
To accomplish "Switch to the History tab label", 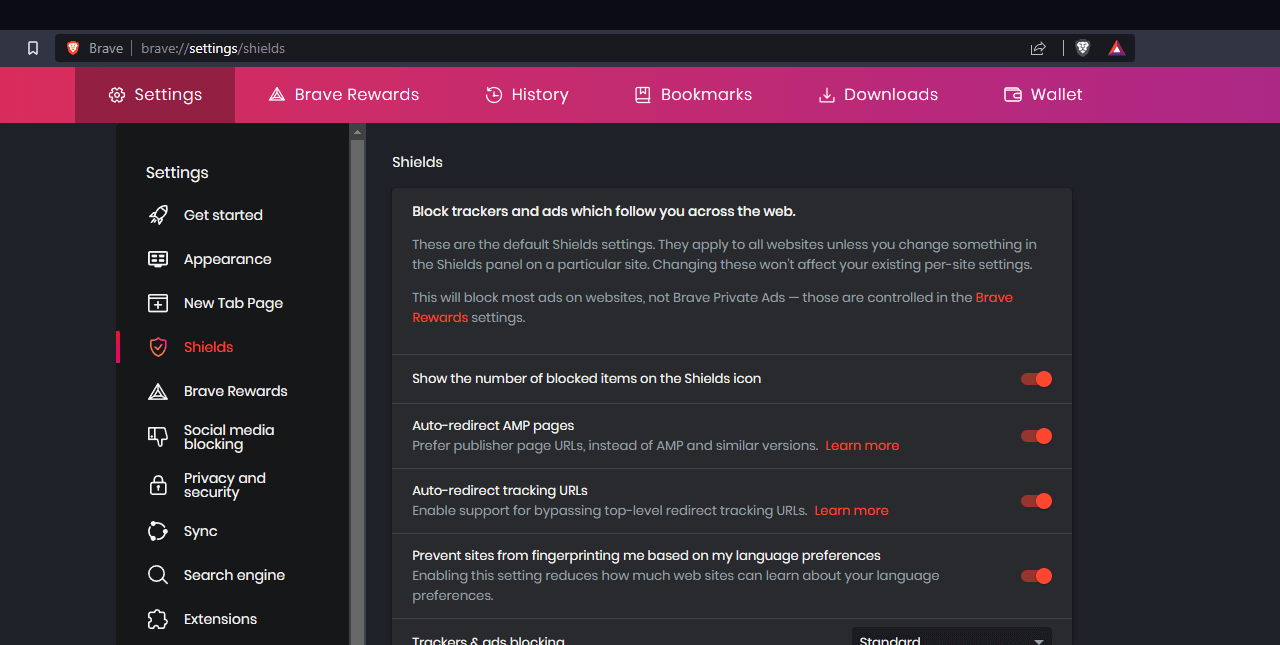I will tap(540, 95).
